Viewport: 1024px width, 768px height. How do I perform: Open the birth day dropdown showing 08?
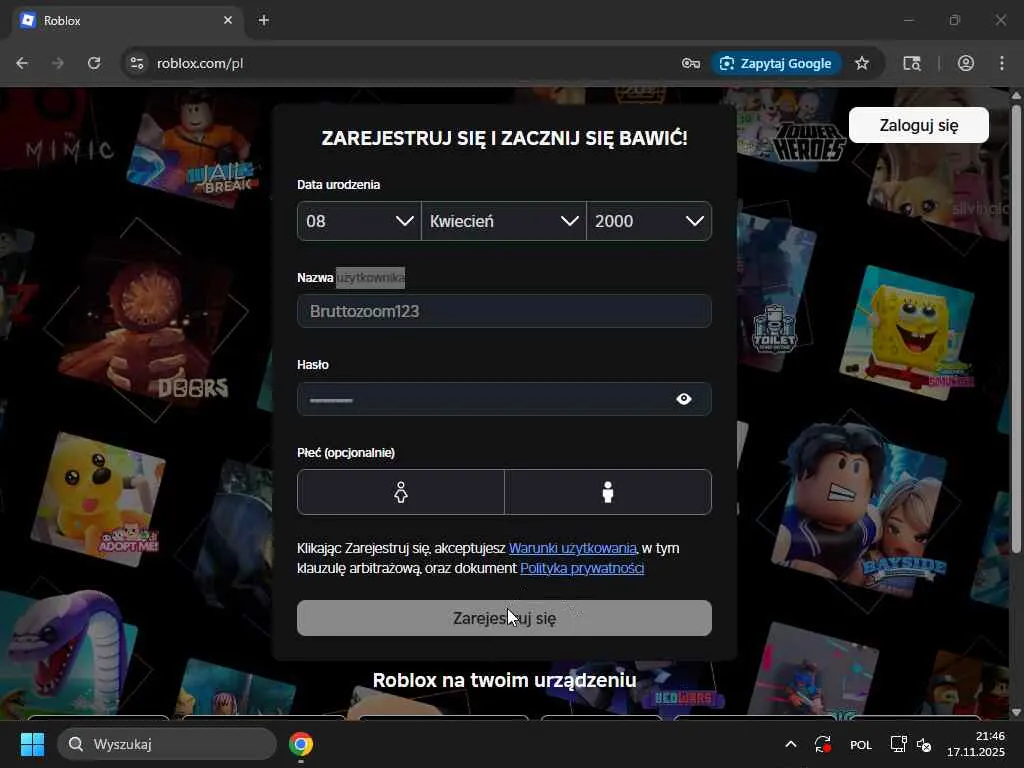(x=359, y=221)
